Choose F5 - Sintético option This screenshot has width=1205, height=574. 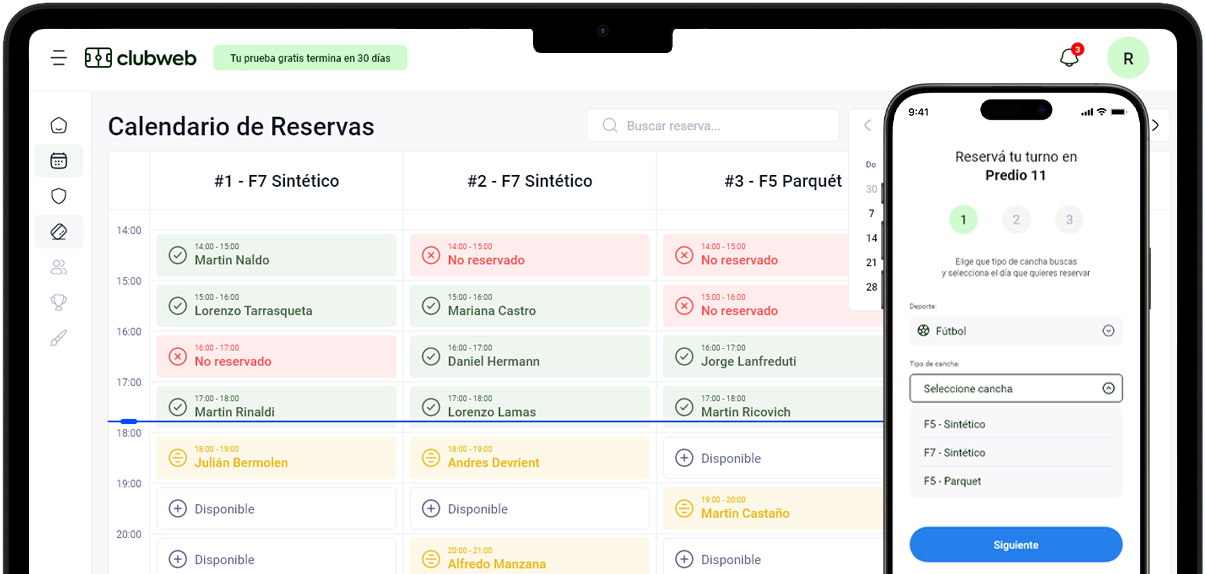click(955, 424)
